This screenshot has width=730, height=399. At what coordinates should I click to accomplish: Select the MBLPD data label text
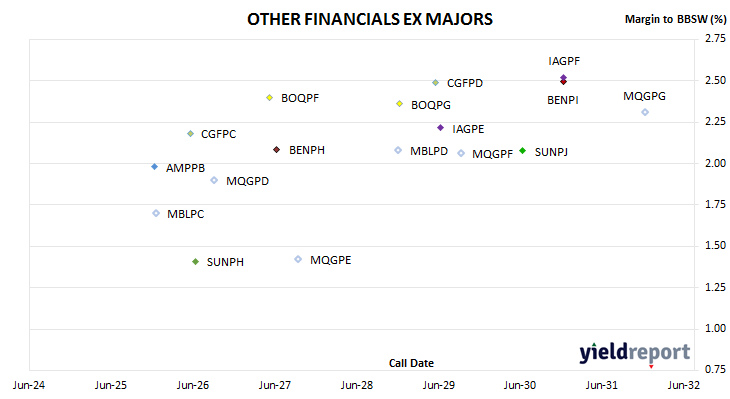429,151
